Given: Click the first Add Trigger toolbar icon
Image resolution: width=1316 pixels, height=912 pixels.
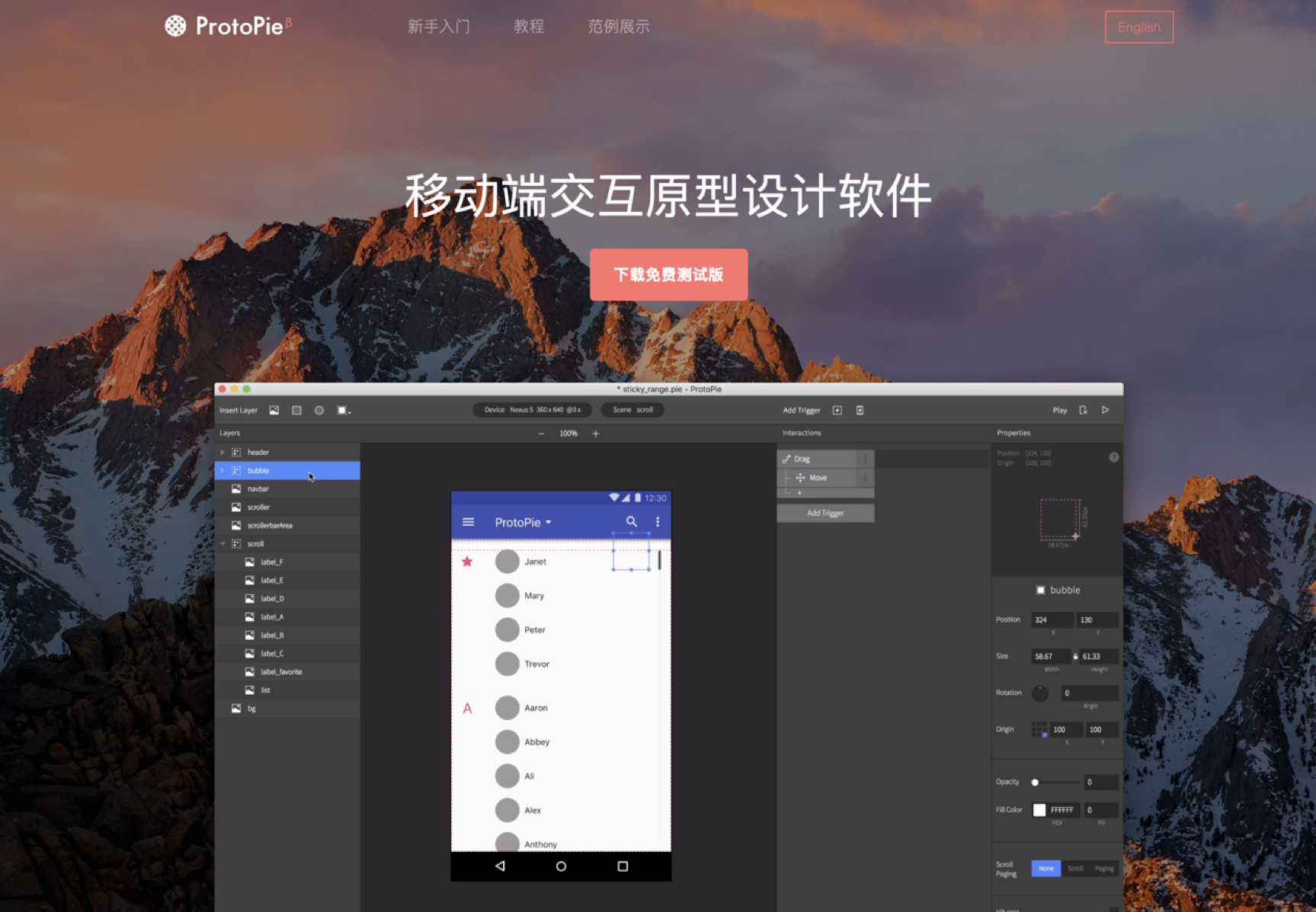Looking at the screenshot, I should (837, 411).
